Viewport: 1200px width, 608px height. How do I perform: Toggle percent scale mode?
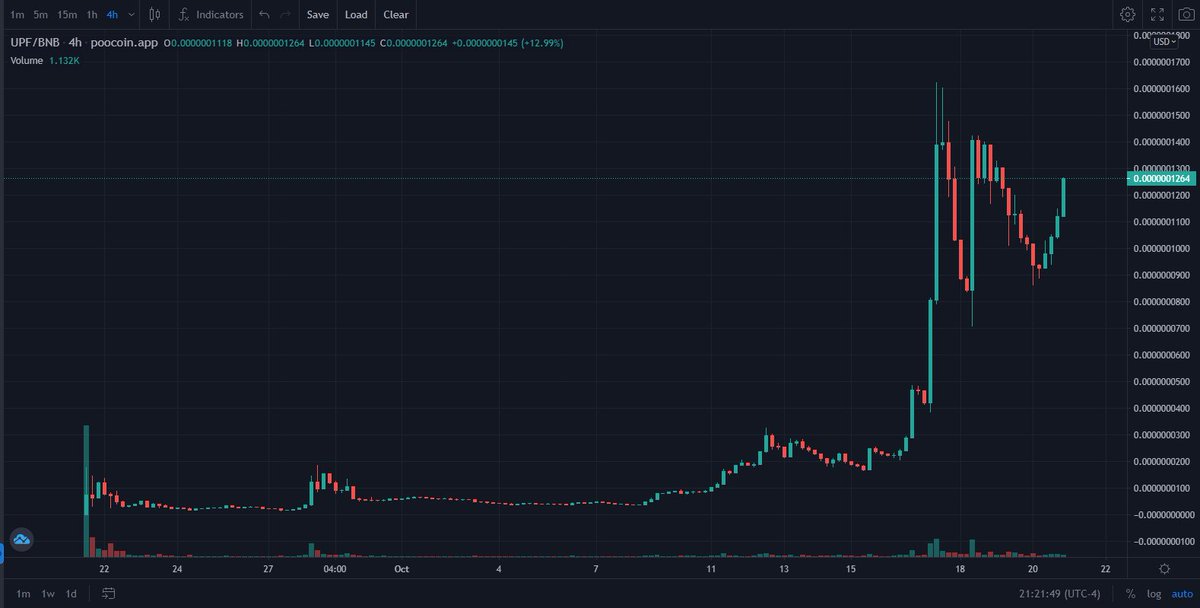point(1130,594)
